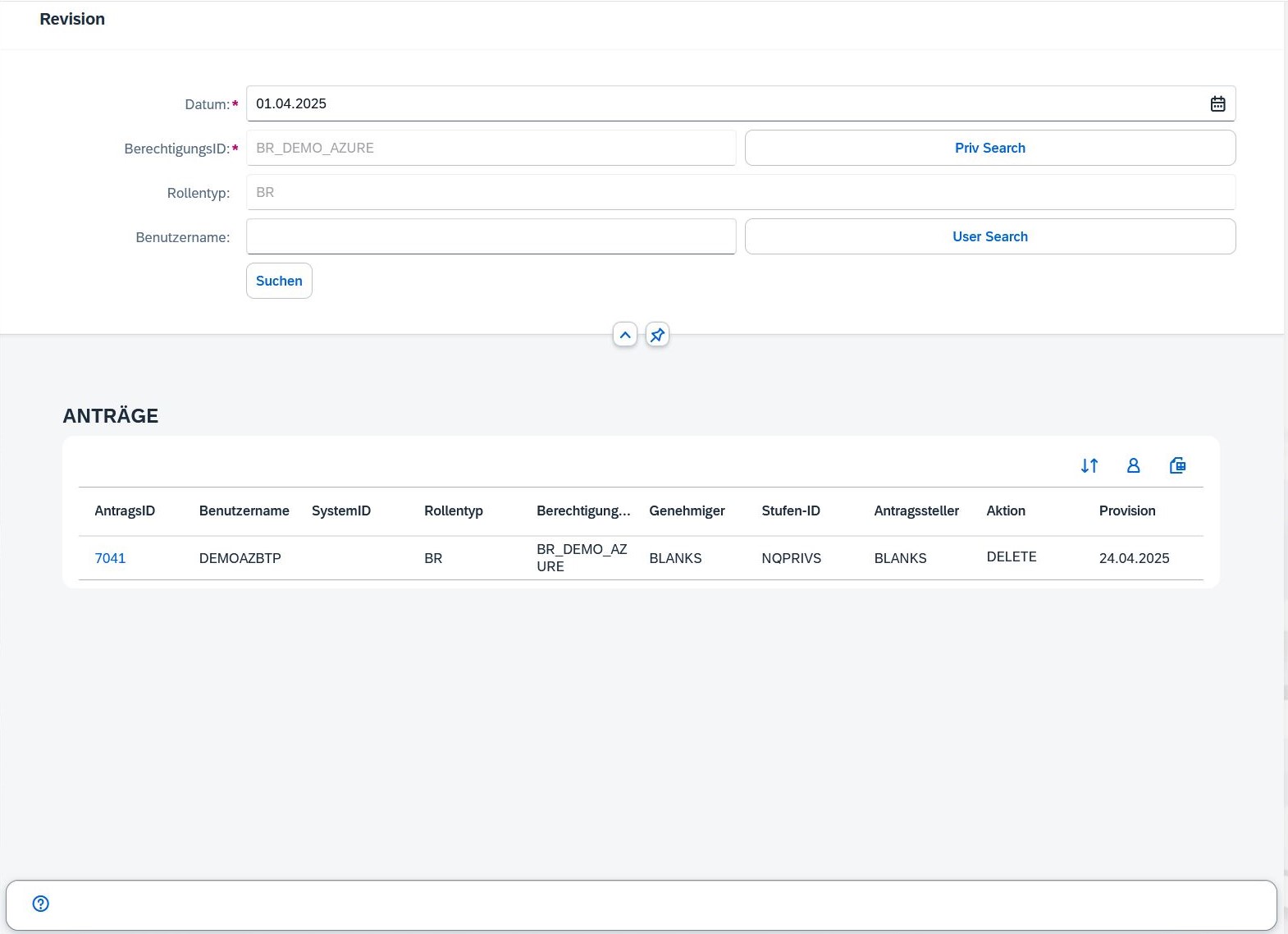This screenshot has width=1288, height=934.
Task: Click the AntragsID column header
Action: (125, 510)
